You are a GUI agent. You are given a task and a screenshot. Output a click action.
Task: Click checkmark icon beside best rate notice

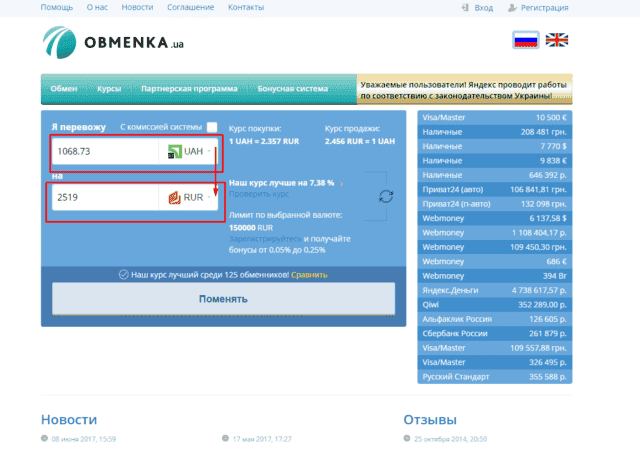[123, 274]
